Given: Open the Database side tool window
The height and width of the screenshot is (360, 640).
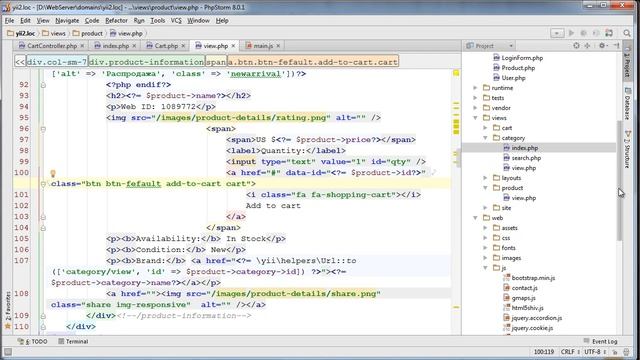Looking at the screenshot, I should [x=627, y=104].
